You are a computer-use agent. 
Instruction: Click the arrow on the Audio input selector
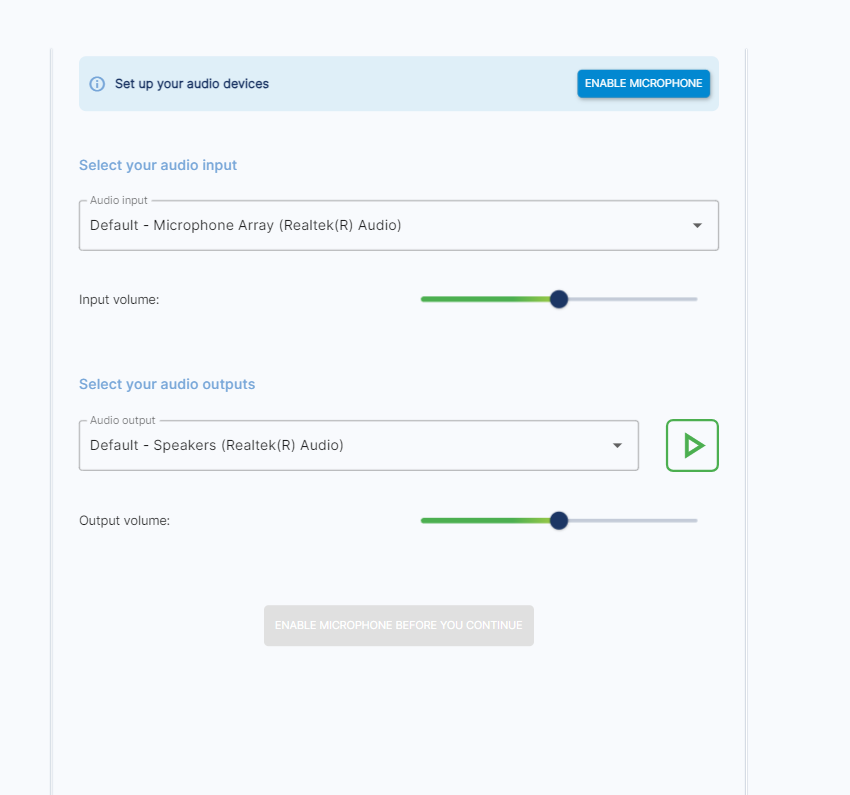click(697, 226)
